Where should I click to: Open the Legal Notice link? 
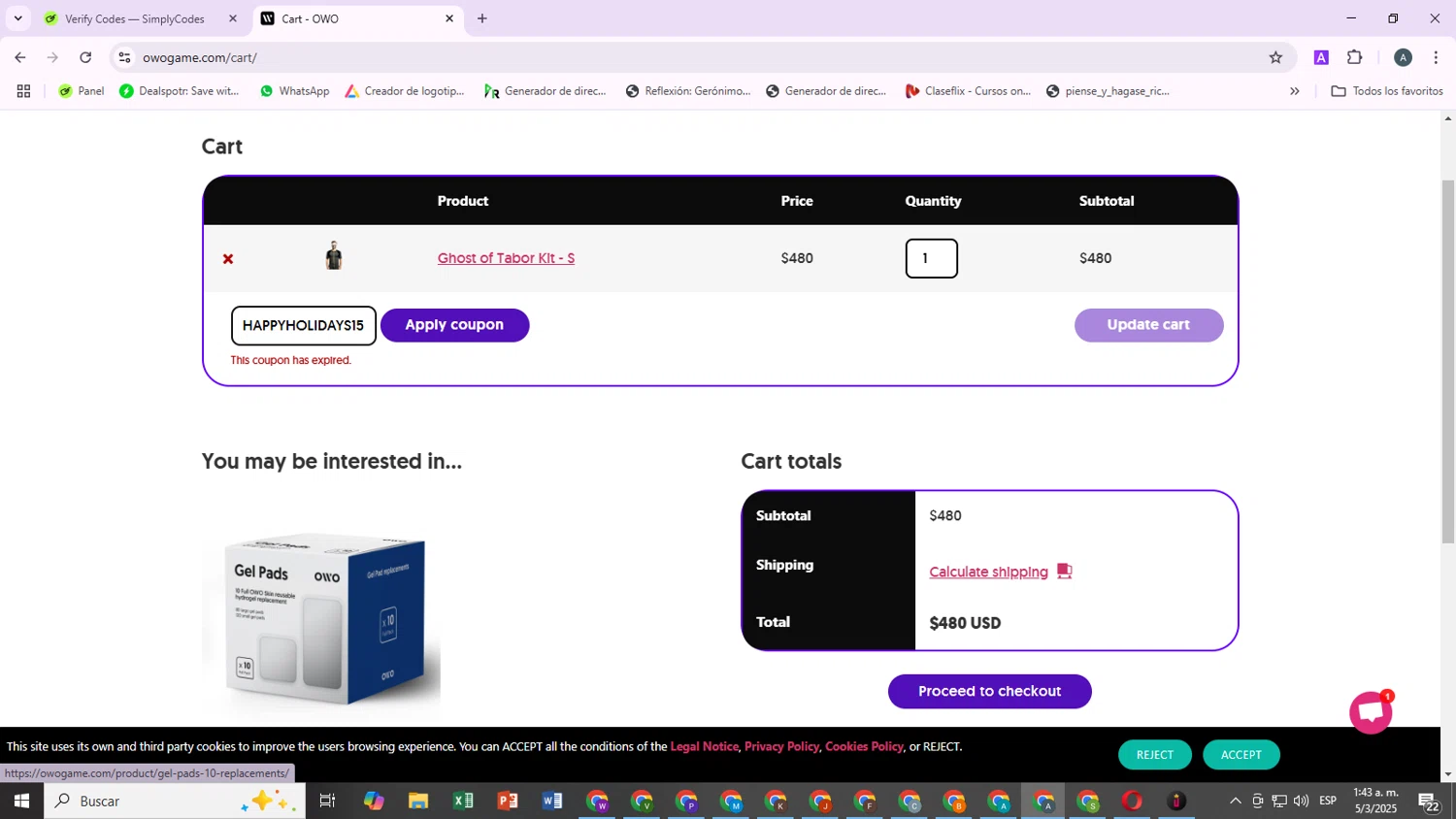(x=705, y=746)
